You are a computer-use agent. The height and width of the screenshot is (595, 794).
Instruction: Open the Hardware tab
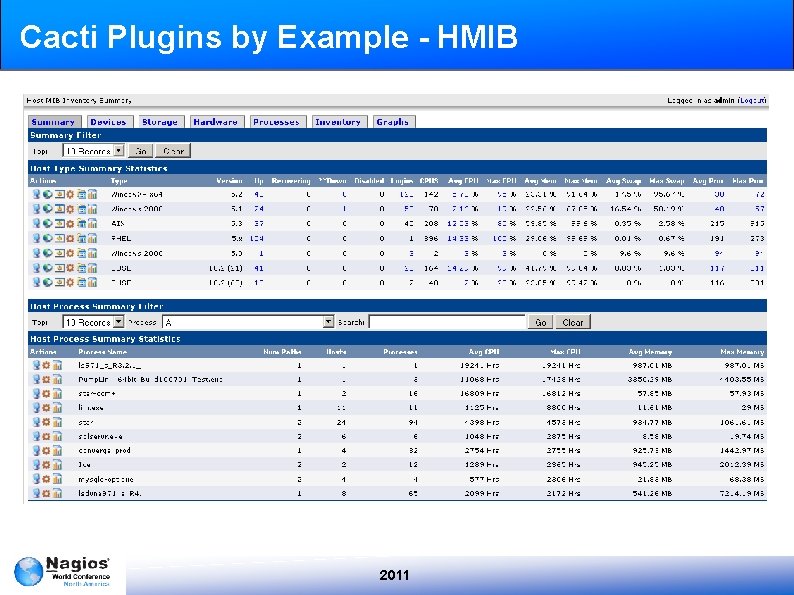[216, 122]
